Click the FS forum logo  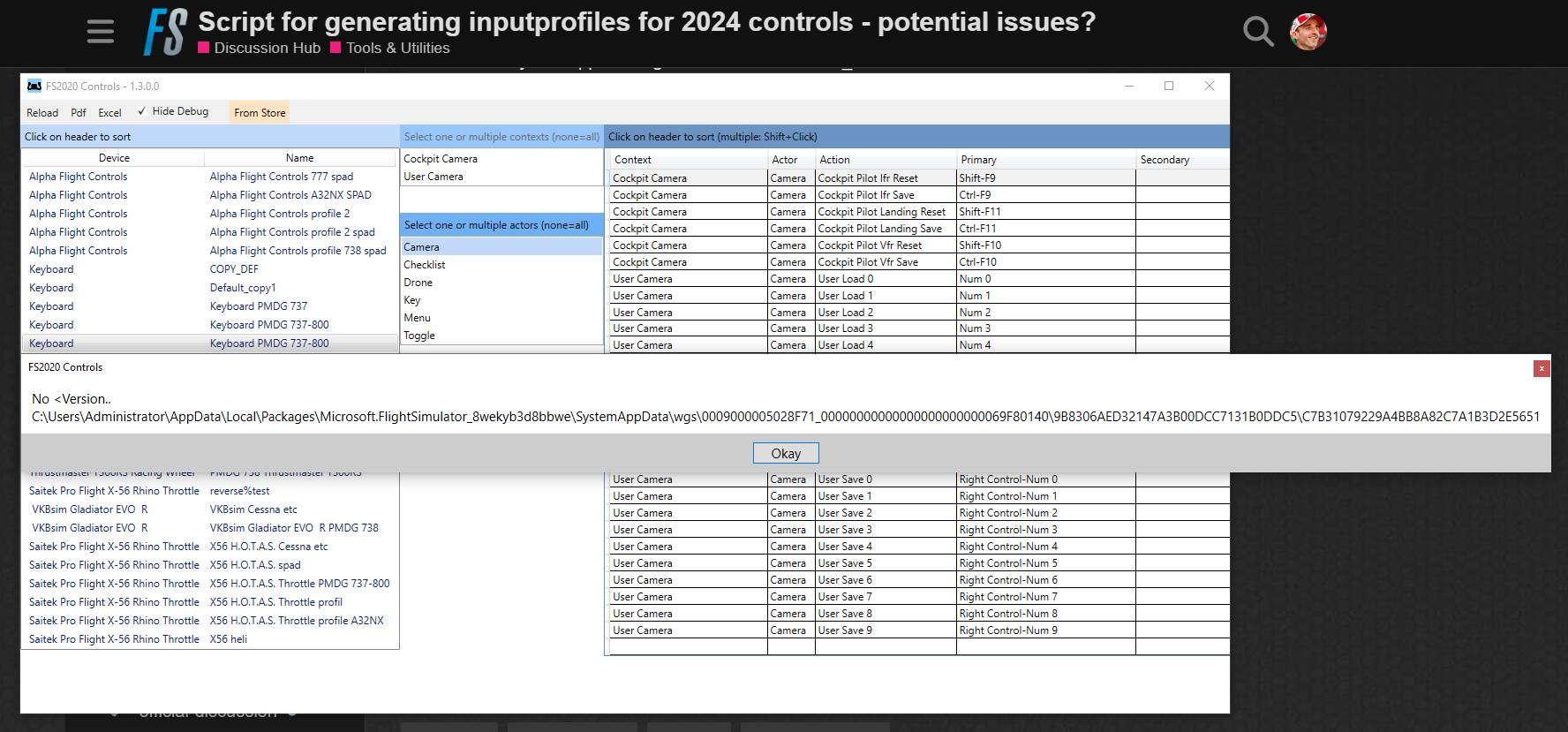165,33
